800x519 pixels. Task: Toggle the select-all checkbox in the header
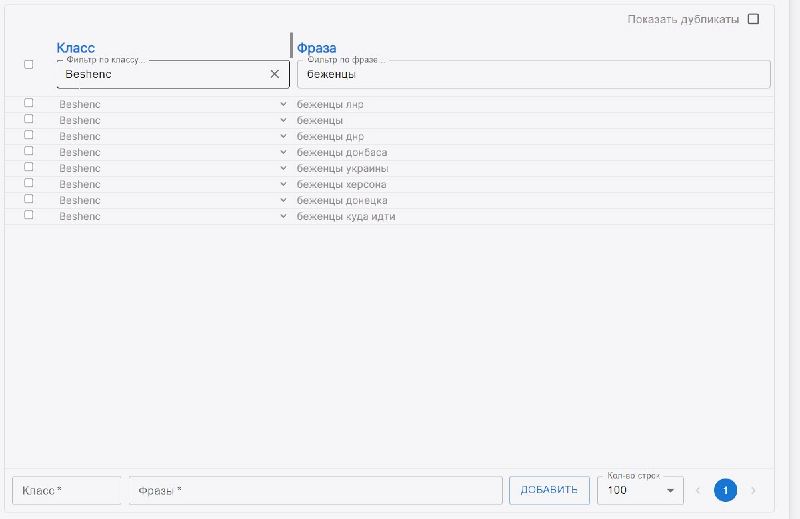(28, 65)
